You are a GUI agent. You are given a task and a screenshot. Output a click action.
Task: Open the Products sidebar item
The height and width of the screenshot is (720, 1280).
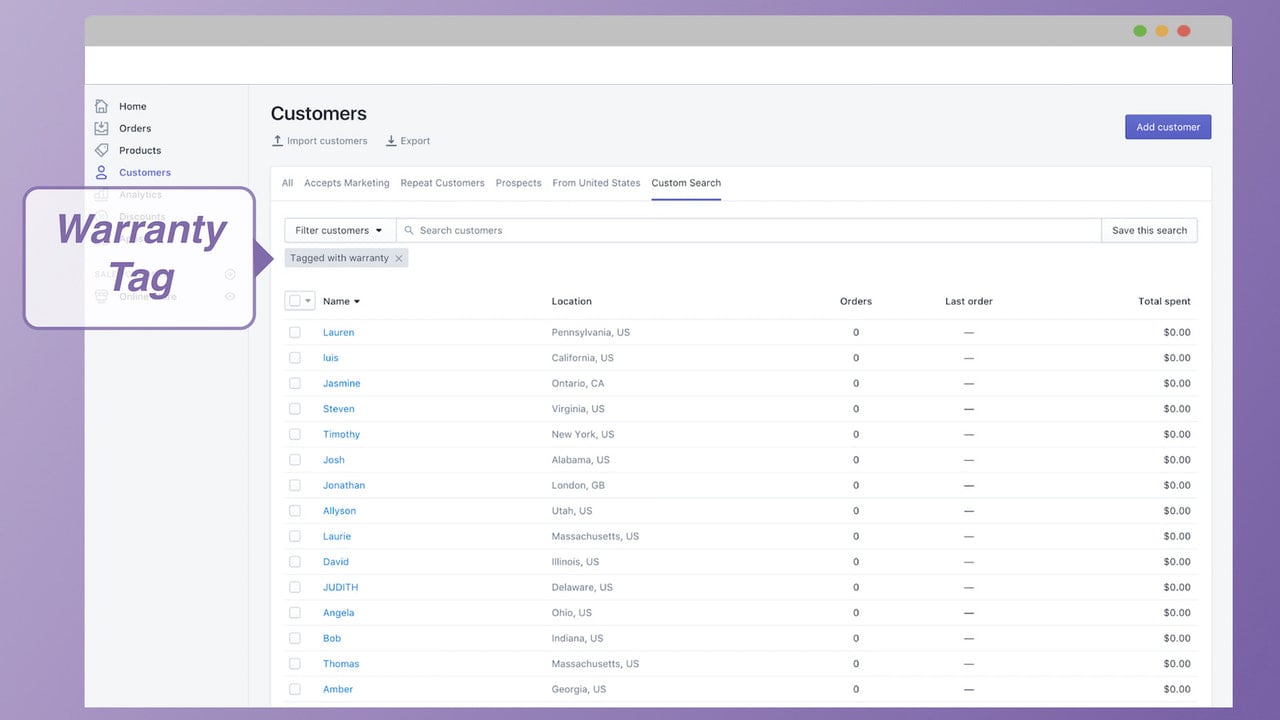[x=140, y=150]
